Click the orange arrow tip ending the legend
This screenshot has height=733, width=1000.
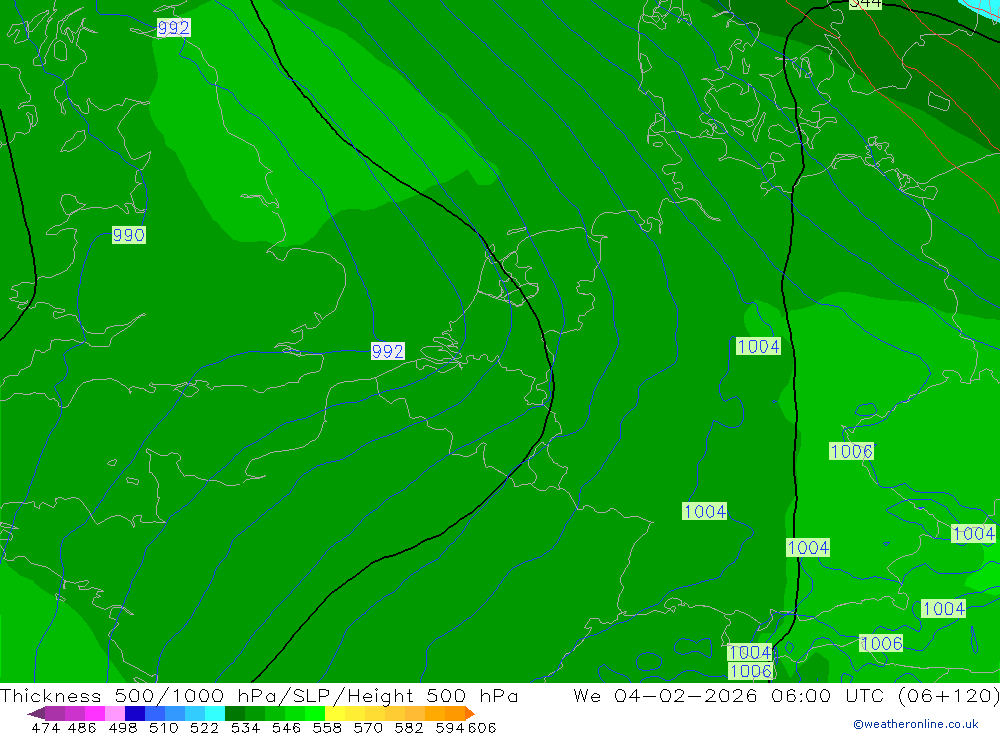pos(470,713)
